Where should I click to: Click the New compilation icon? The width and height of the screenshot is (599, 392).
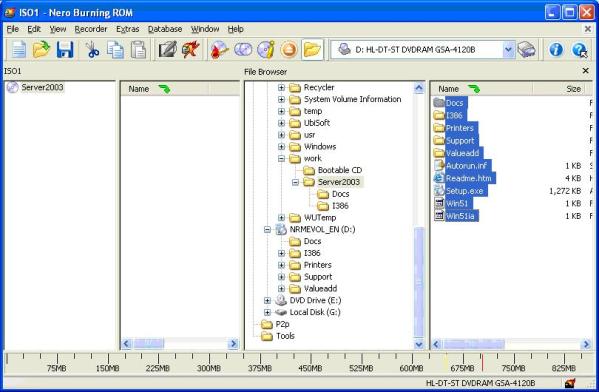tap(18, 50)
